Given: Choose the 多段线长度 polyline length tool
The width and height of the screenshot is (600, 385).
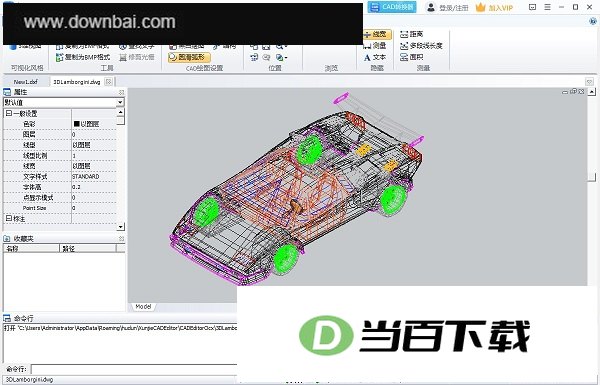Looking at the screenshot, I should (x=421, y=46).
